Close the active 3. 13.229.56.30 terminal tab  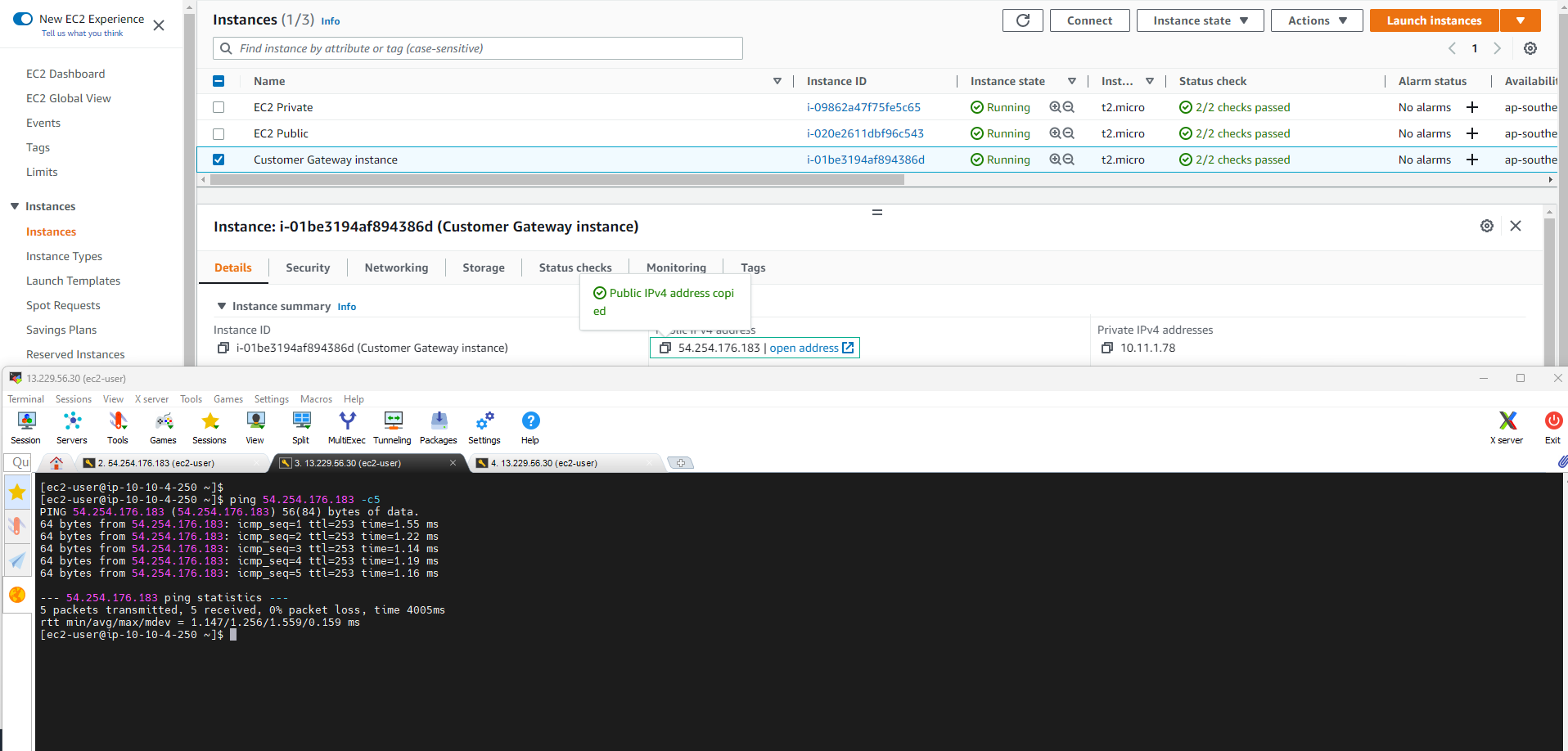pos(453,463)
